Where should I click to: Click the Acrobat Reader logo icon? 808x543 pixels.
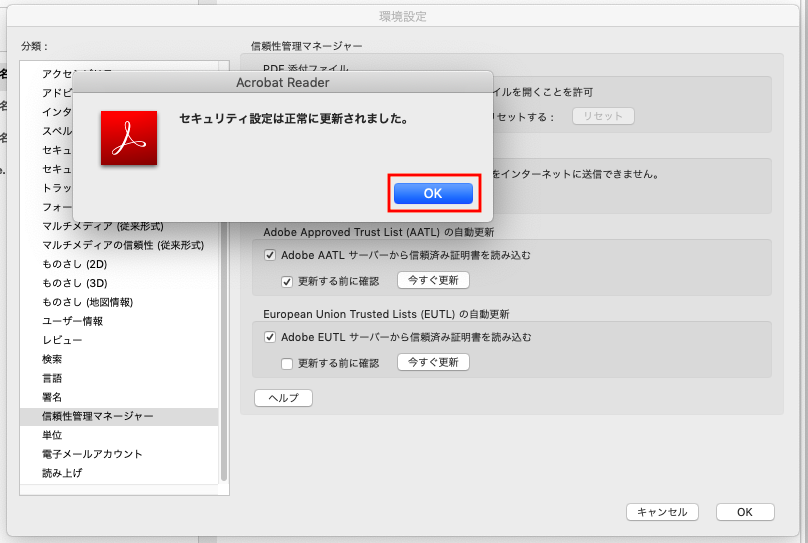(x=129, y=138)
